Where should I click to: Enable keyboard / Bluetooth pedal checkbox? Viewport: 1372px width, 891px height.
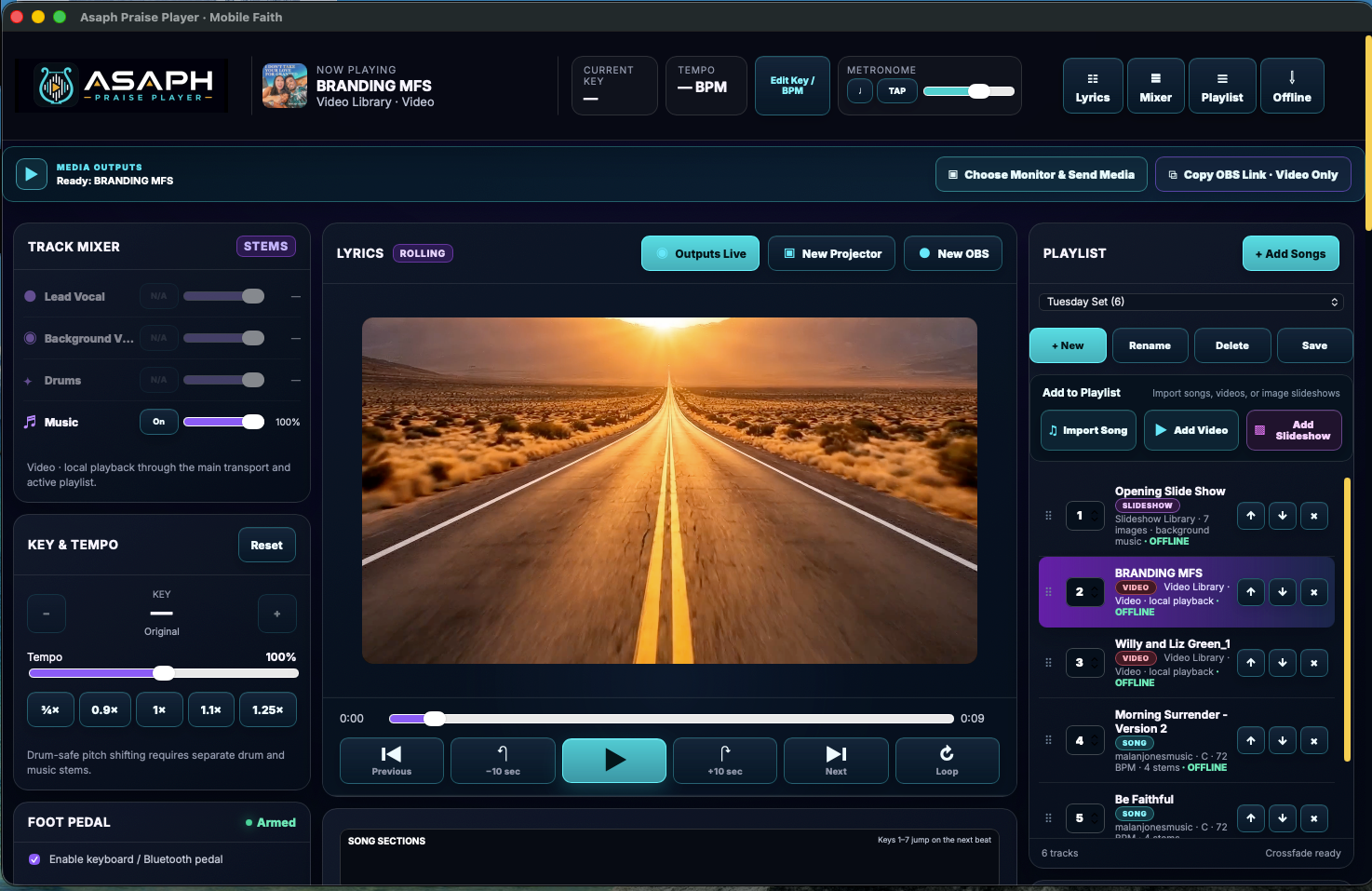(34, 859)
